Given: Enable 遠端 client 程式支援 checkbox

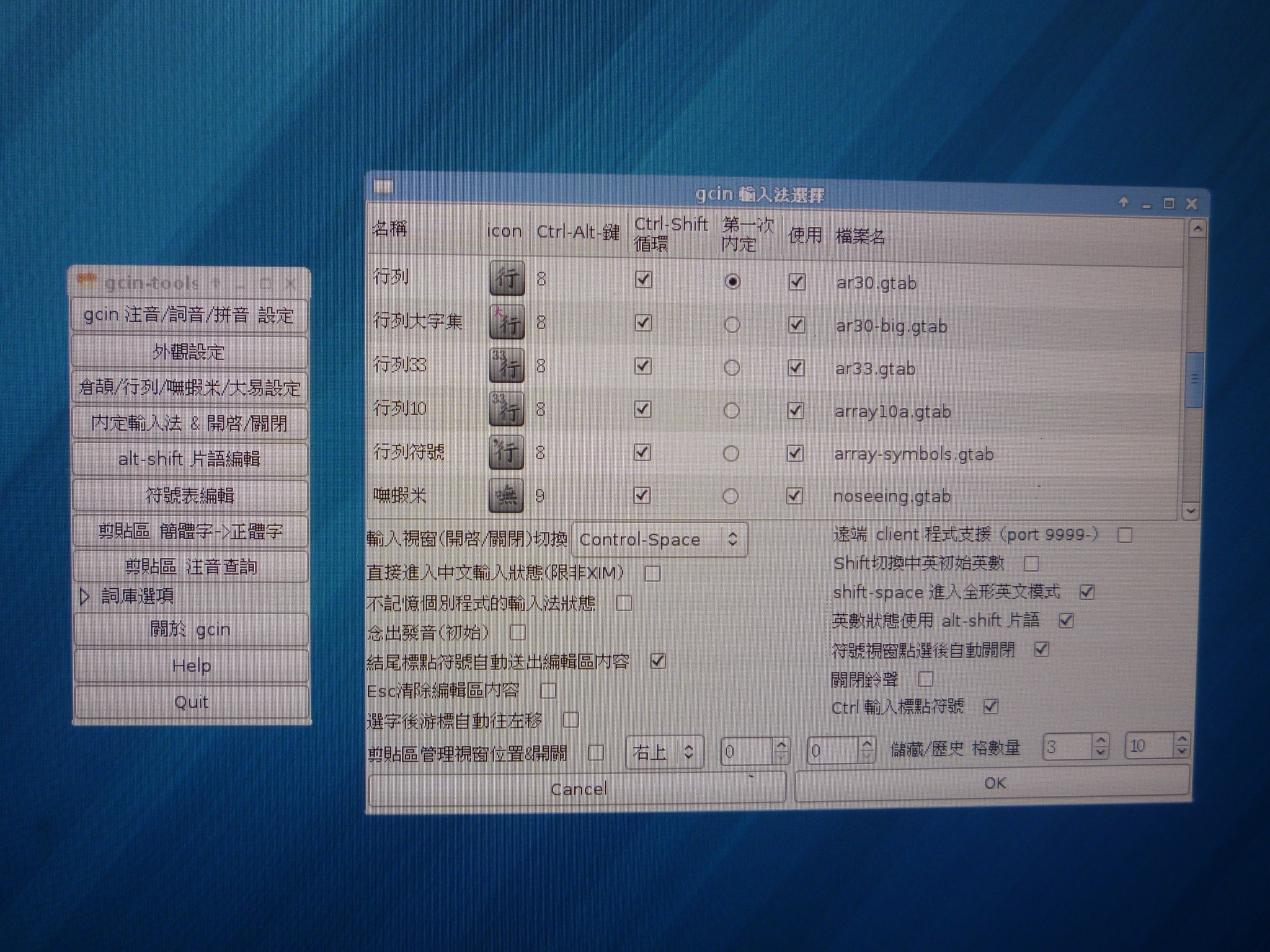Looking at the screenshot, I should point(1125,535).
